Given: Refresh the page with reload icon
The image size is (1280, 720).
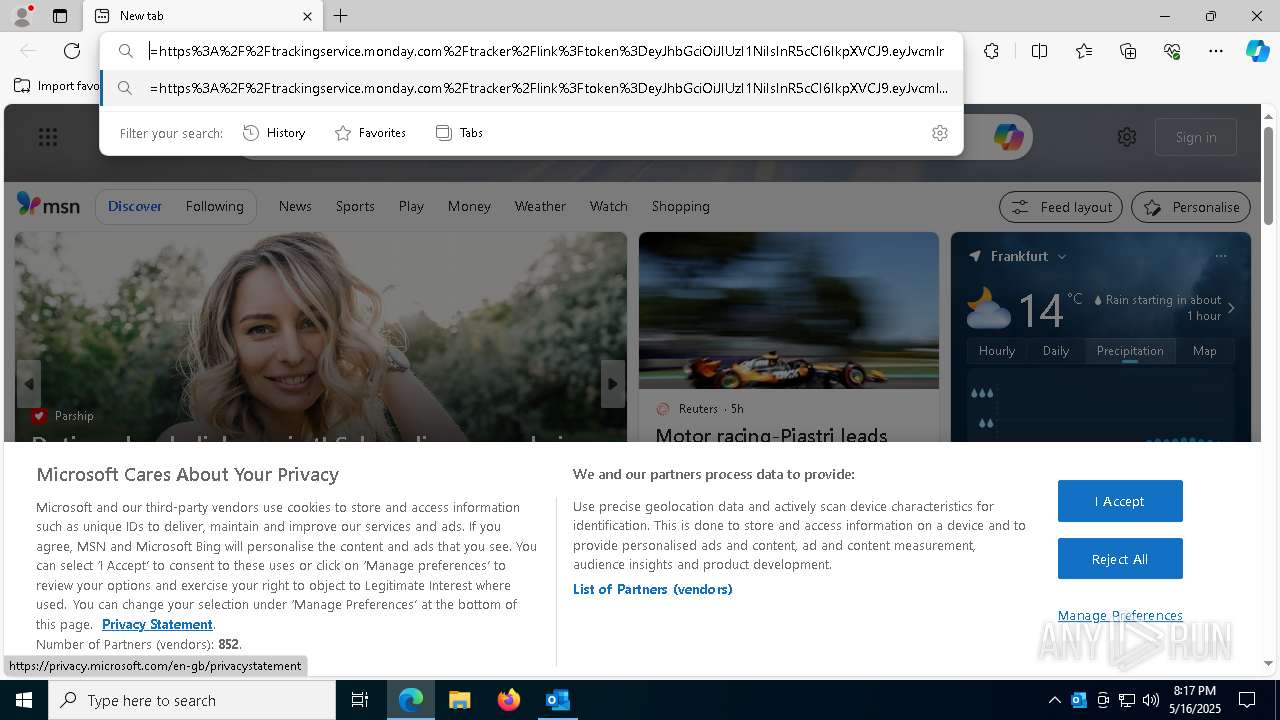Looking at the screenshot, I should [x=72, y=51].
